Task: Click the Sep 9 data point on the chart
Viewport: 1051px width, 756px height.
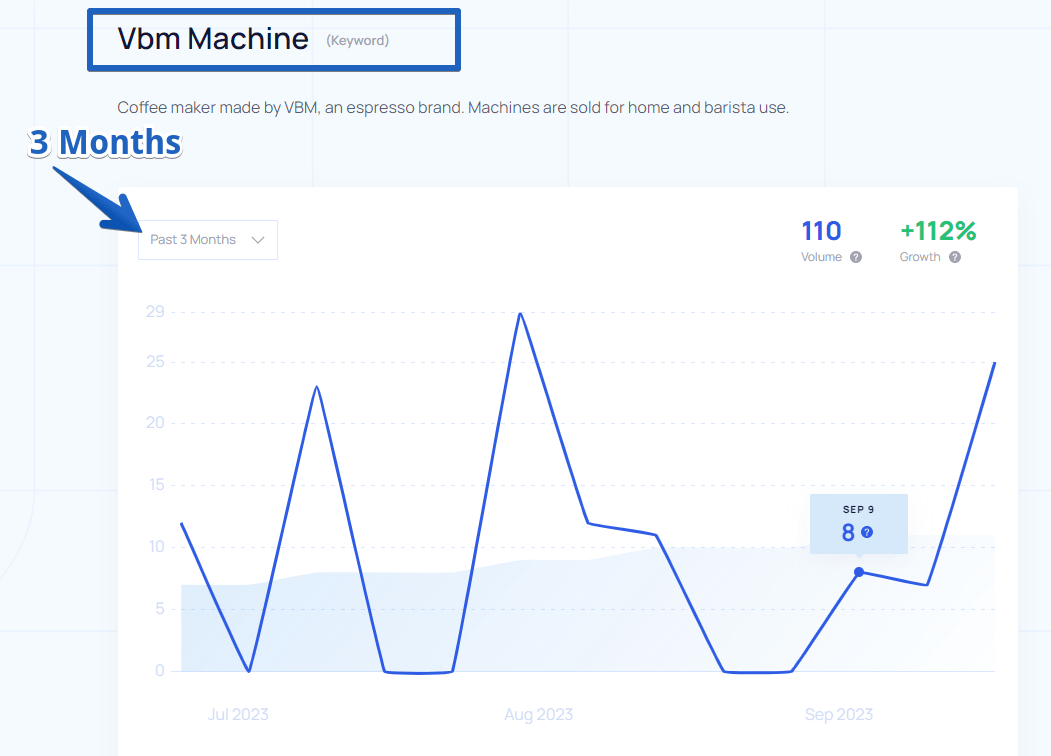Action: [859, 572]
